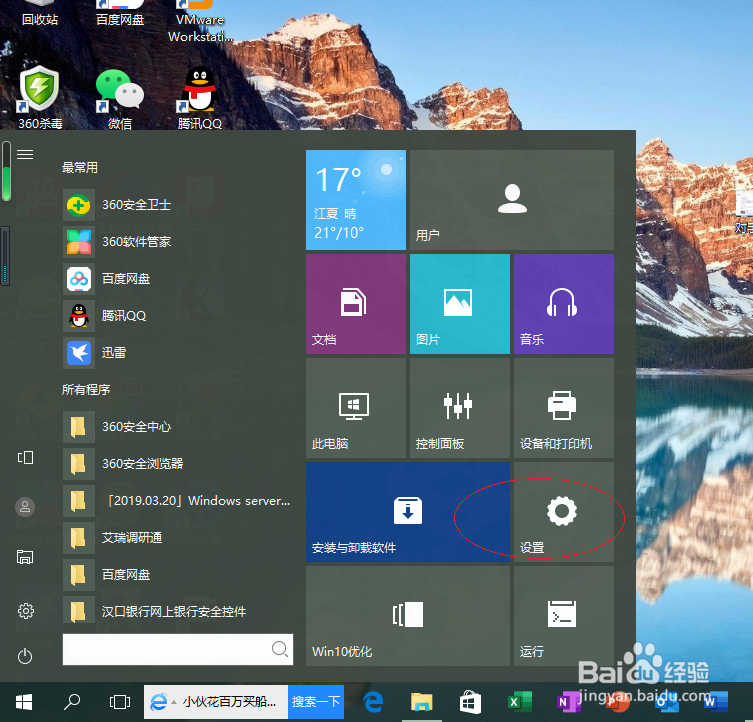753x722 pixels.
Task: Open the 设置 gear tile
Action: (x=564, y=512)
